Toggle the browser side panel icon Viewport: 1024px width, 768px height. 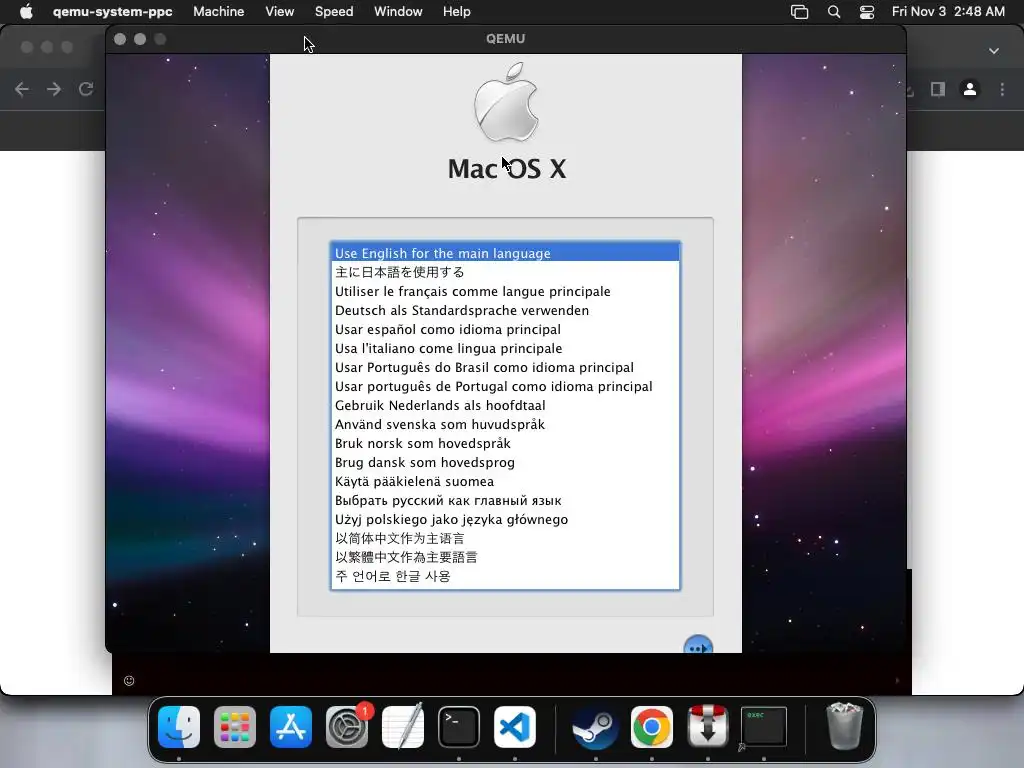(938, 89)
